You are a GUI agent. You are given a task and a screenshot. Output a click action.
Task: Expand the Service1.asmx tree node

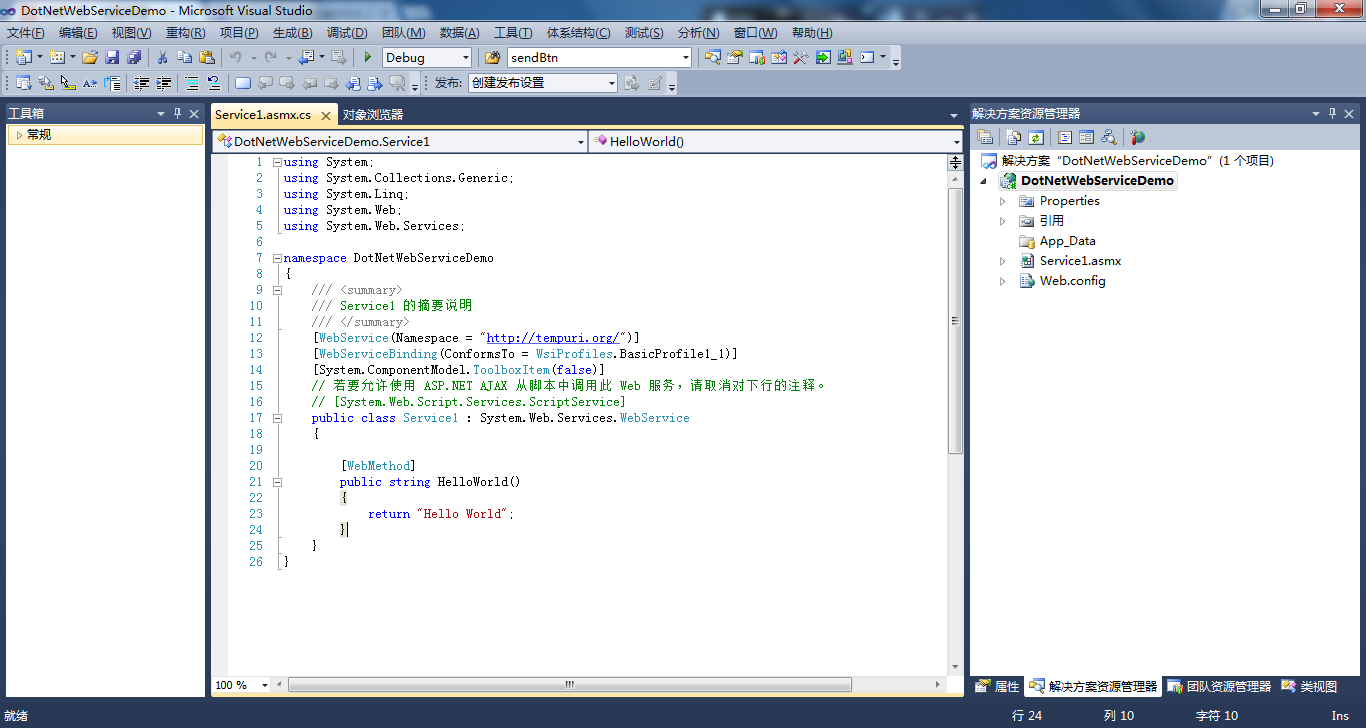[x=1003, y=261]
